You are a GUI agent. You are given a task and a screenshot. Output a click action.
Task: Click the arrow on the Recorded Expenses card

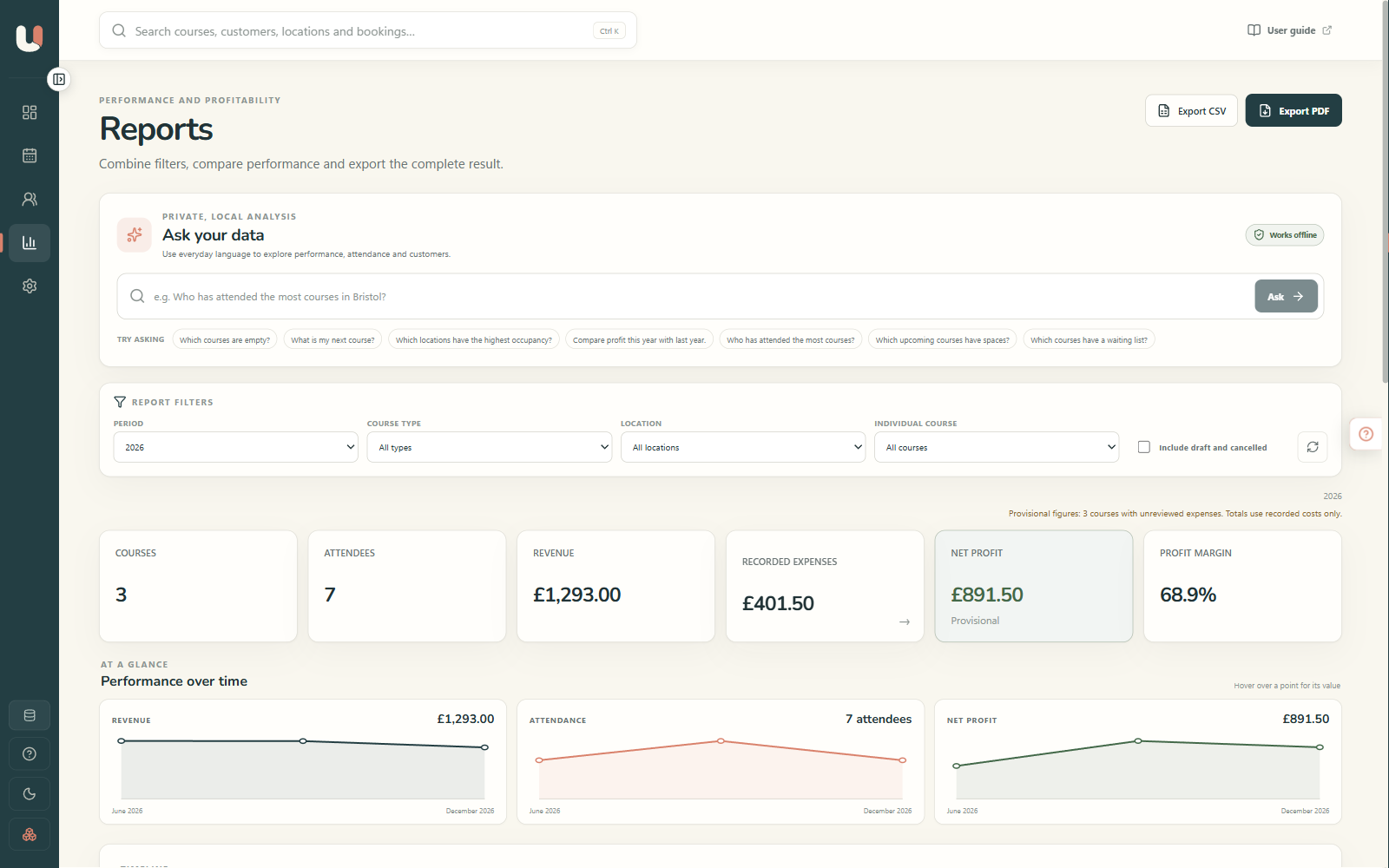905,622
